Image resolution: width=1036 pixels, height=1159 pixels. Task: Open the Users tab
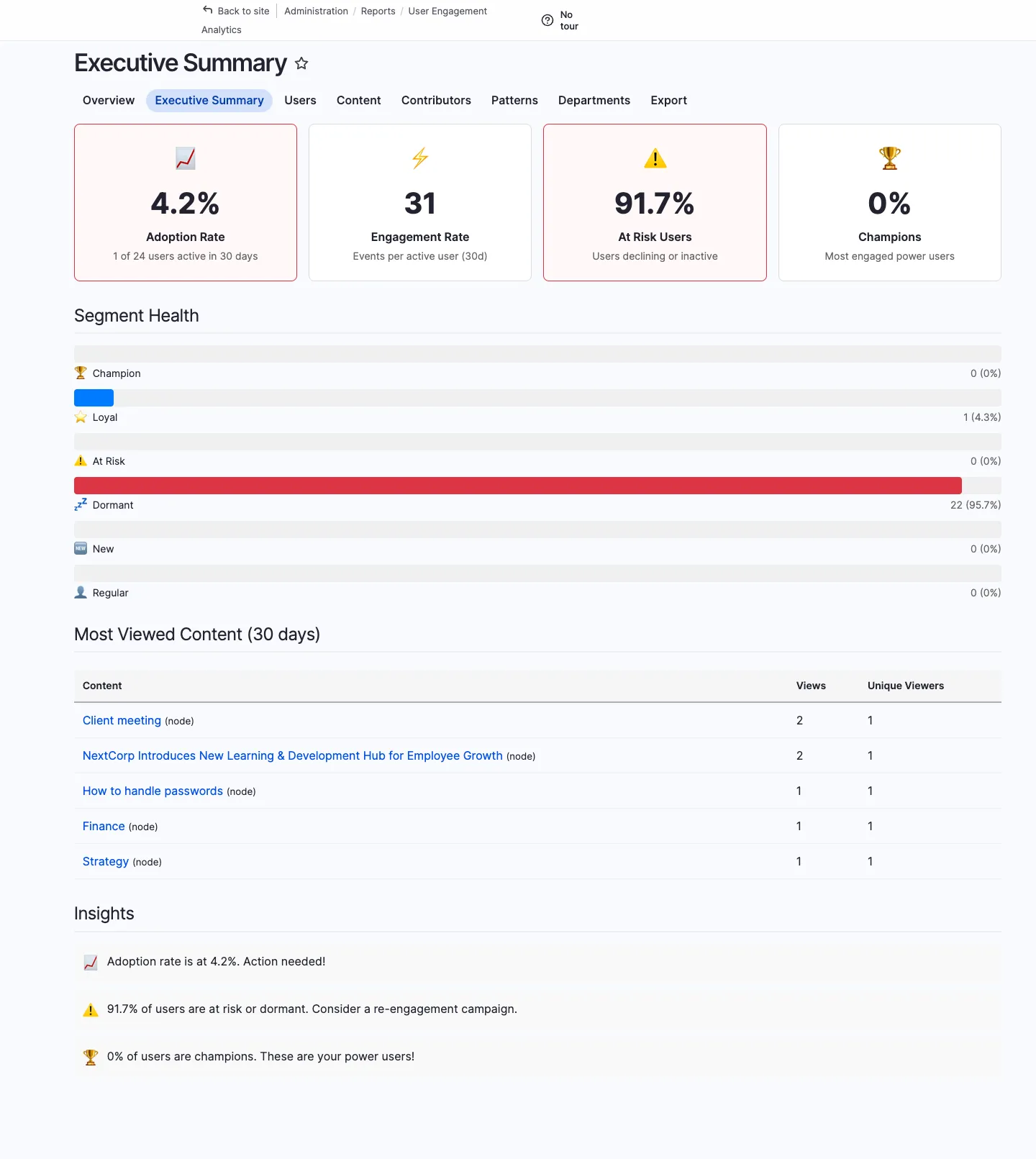coord(300,101)
